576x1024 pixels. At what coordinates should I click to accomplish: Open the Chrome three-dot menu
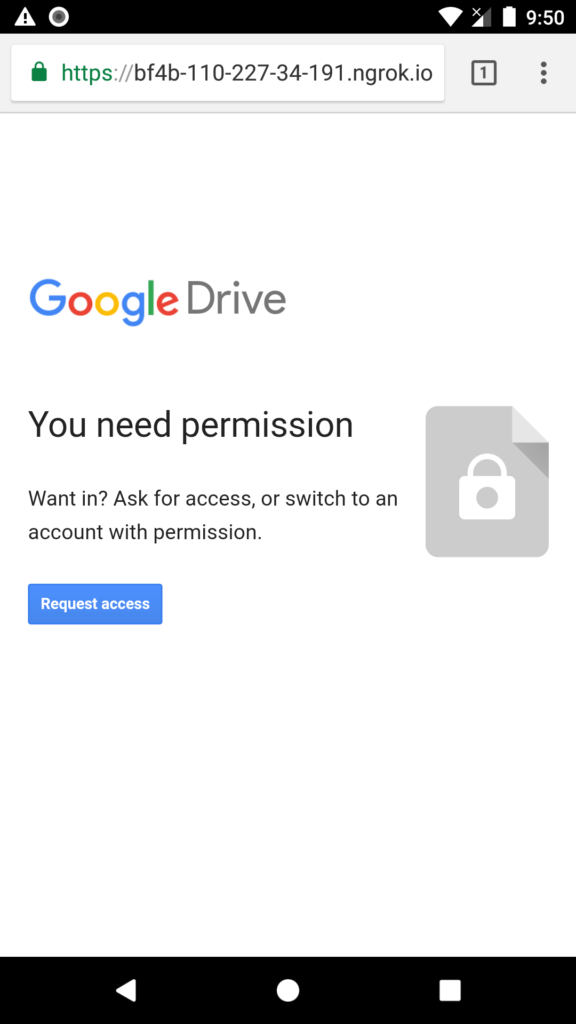[543, 72]
